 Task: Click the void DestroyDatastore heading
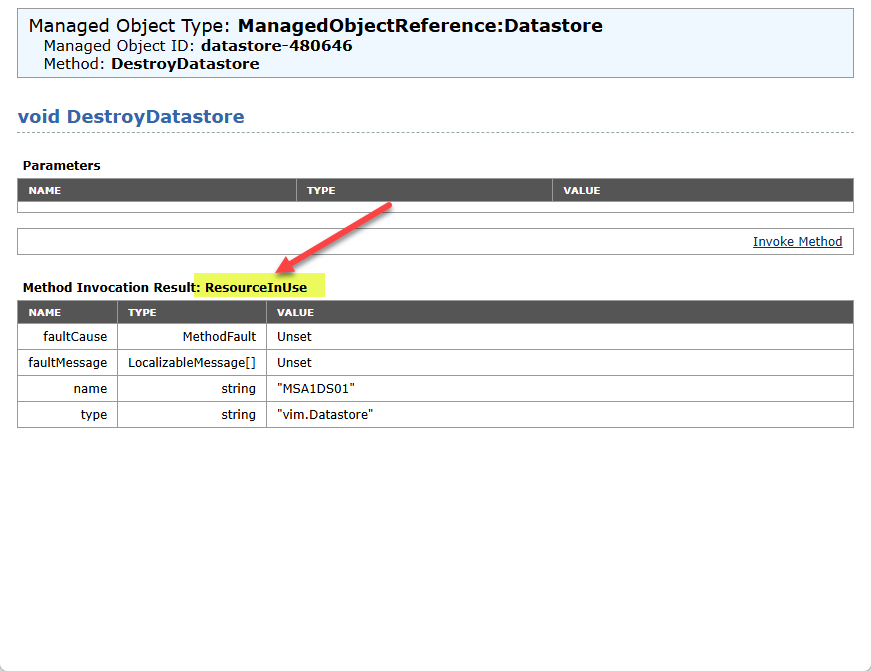(x=131, y=117)
